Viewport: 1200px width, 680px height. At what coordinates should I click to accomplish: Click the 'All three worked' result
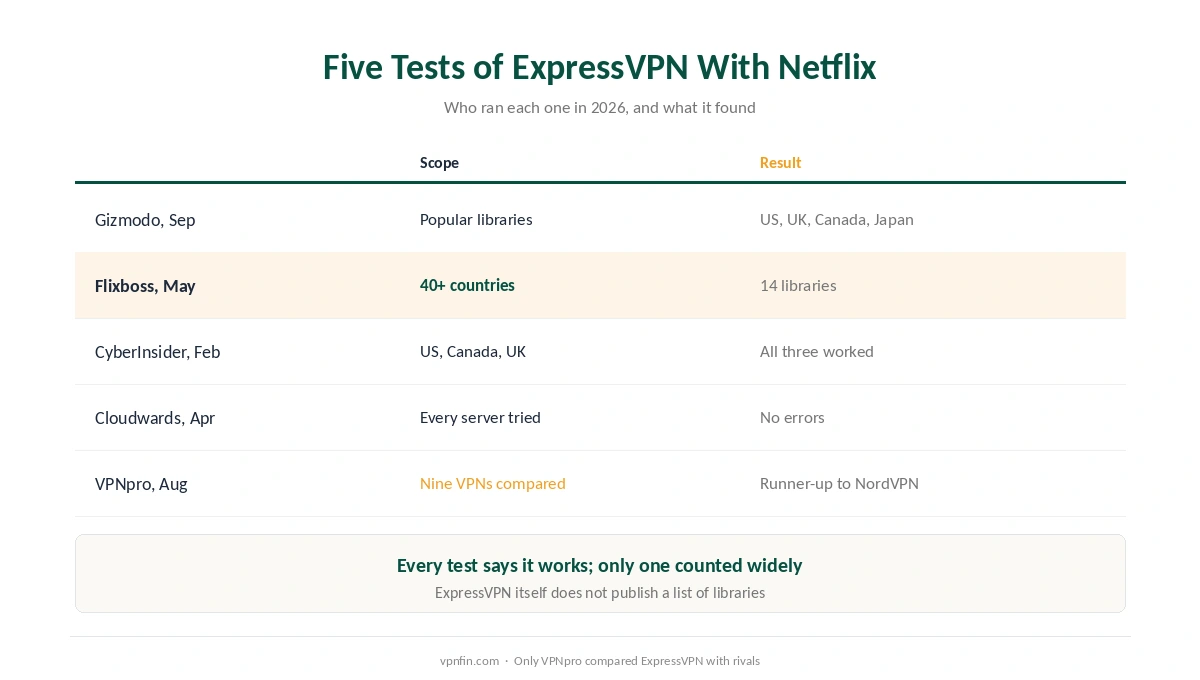[x=816, y=351]
